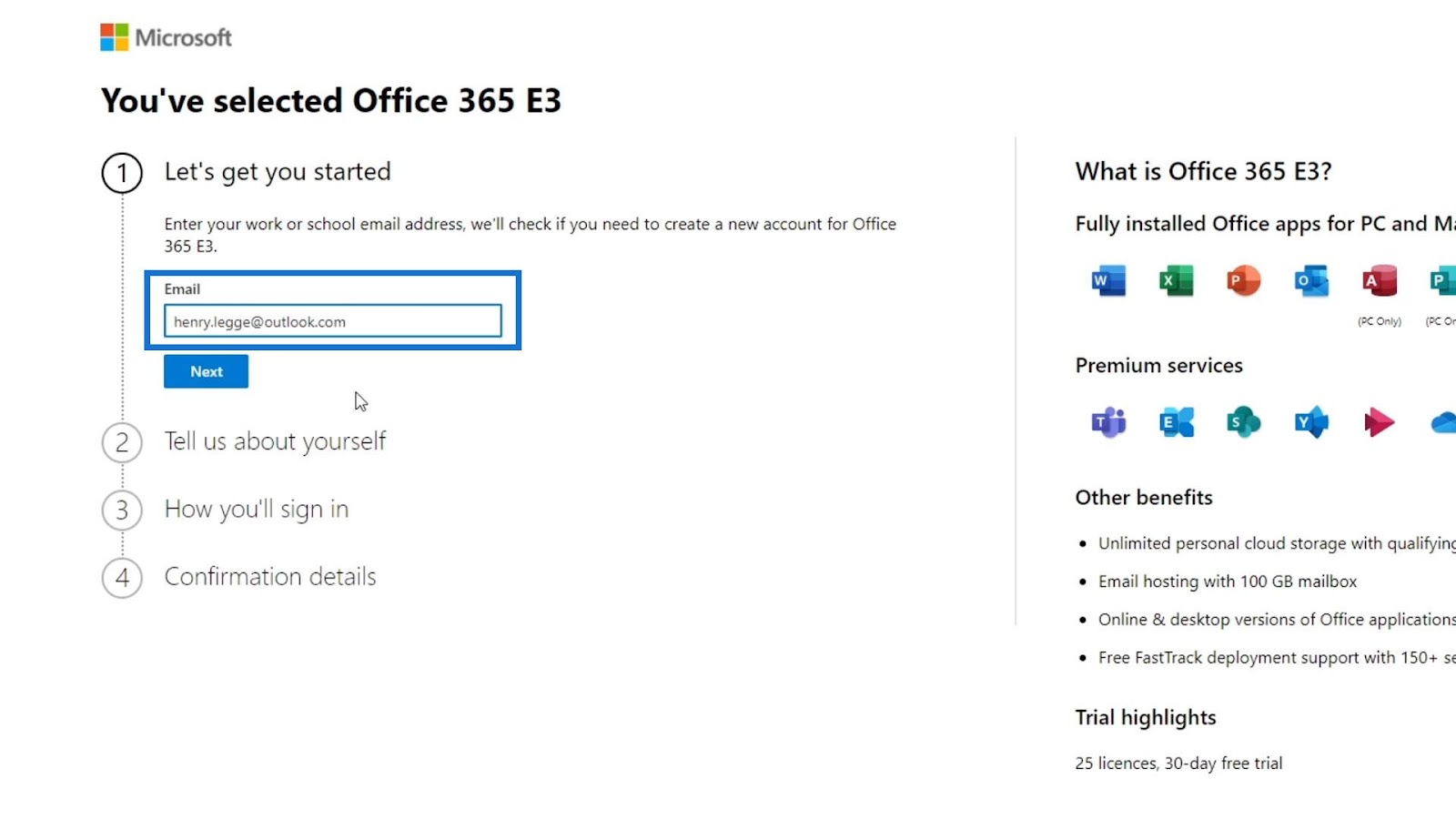The width and height of the screenshot is (1456, 819).
Task: Select step 4 Confirmation details
Action: pyautogui.click(x=270, y=577)
